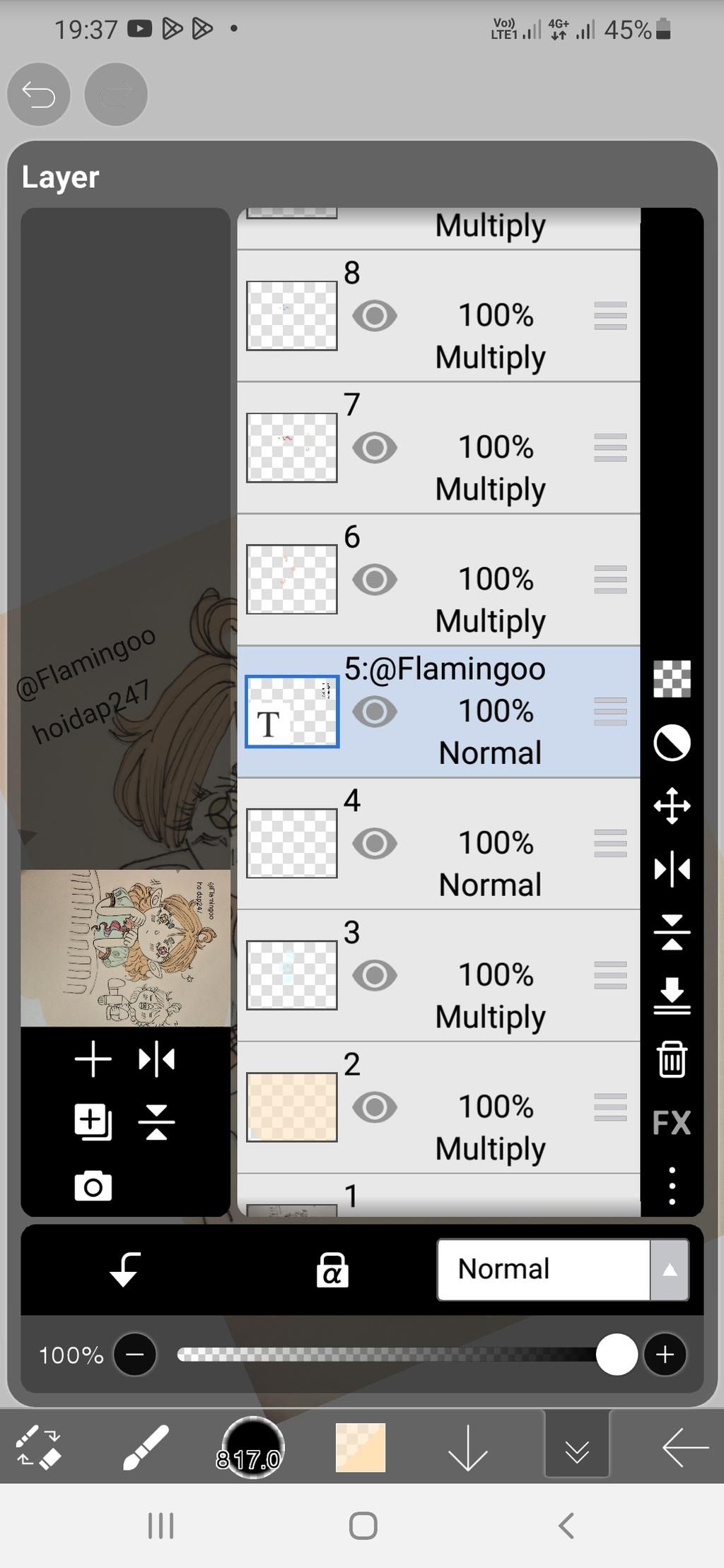Select layer 4 in the layer list
Screen dimensions: 724x1568
pyautogui.click(x=488, y=843)
